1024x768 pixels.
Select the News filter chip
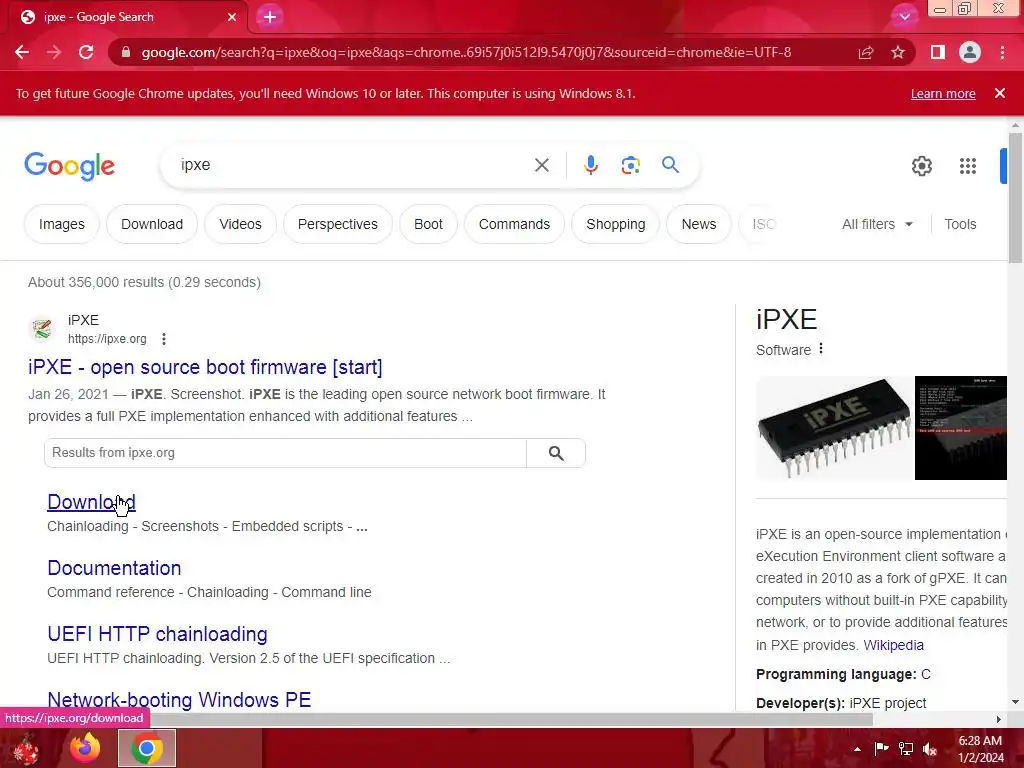[x=699, y=224]
